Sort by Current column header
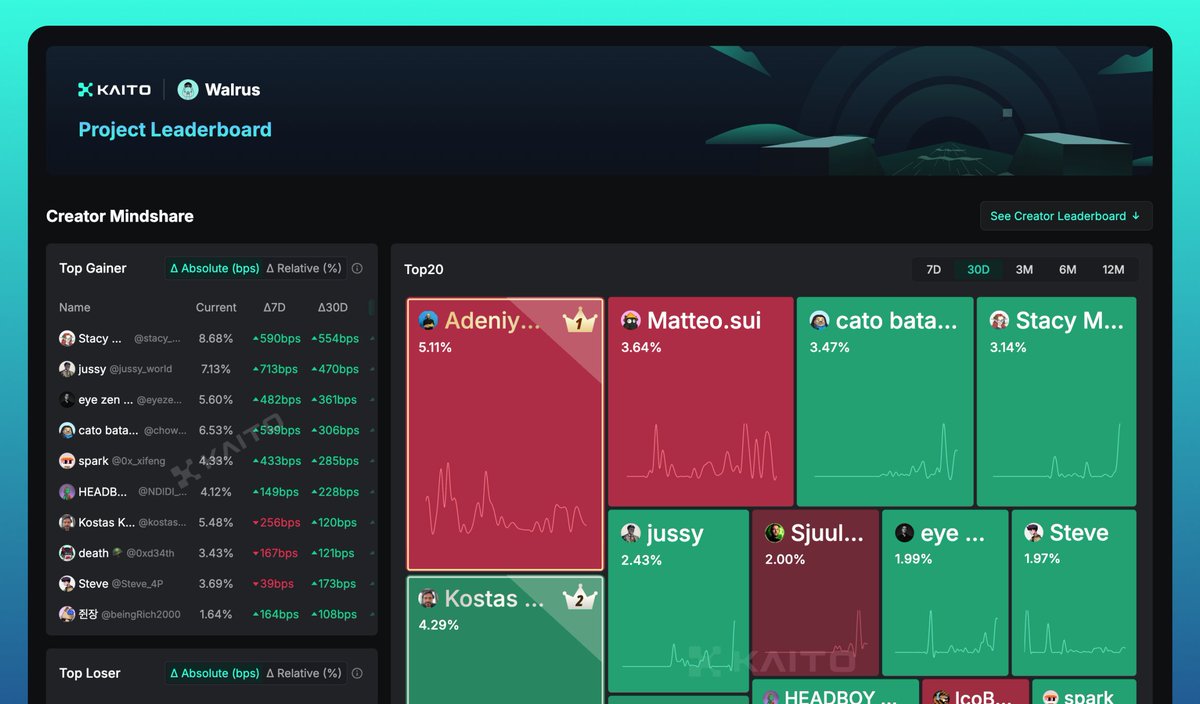Image resolution: width=1200 pixels, height=704 pixels. (x=216, y=308)
